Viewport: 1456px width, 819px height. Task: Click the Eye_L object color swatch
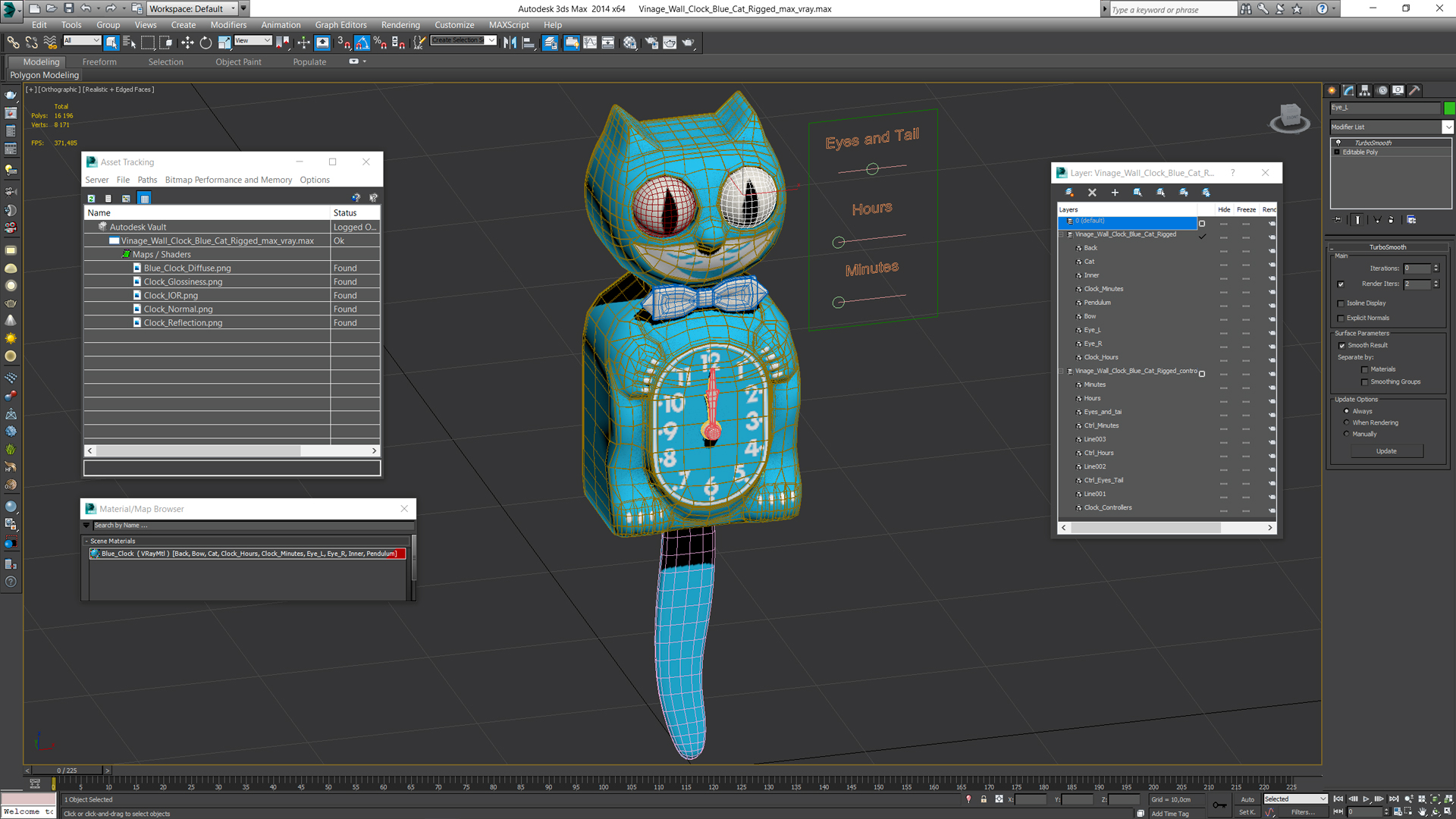(x=1449, y=108)
